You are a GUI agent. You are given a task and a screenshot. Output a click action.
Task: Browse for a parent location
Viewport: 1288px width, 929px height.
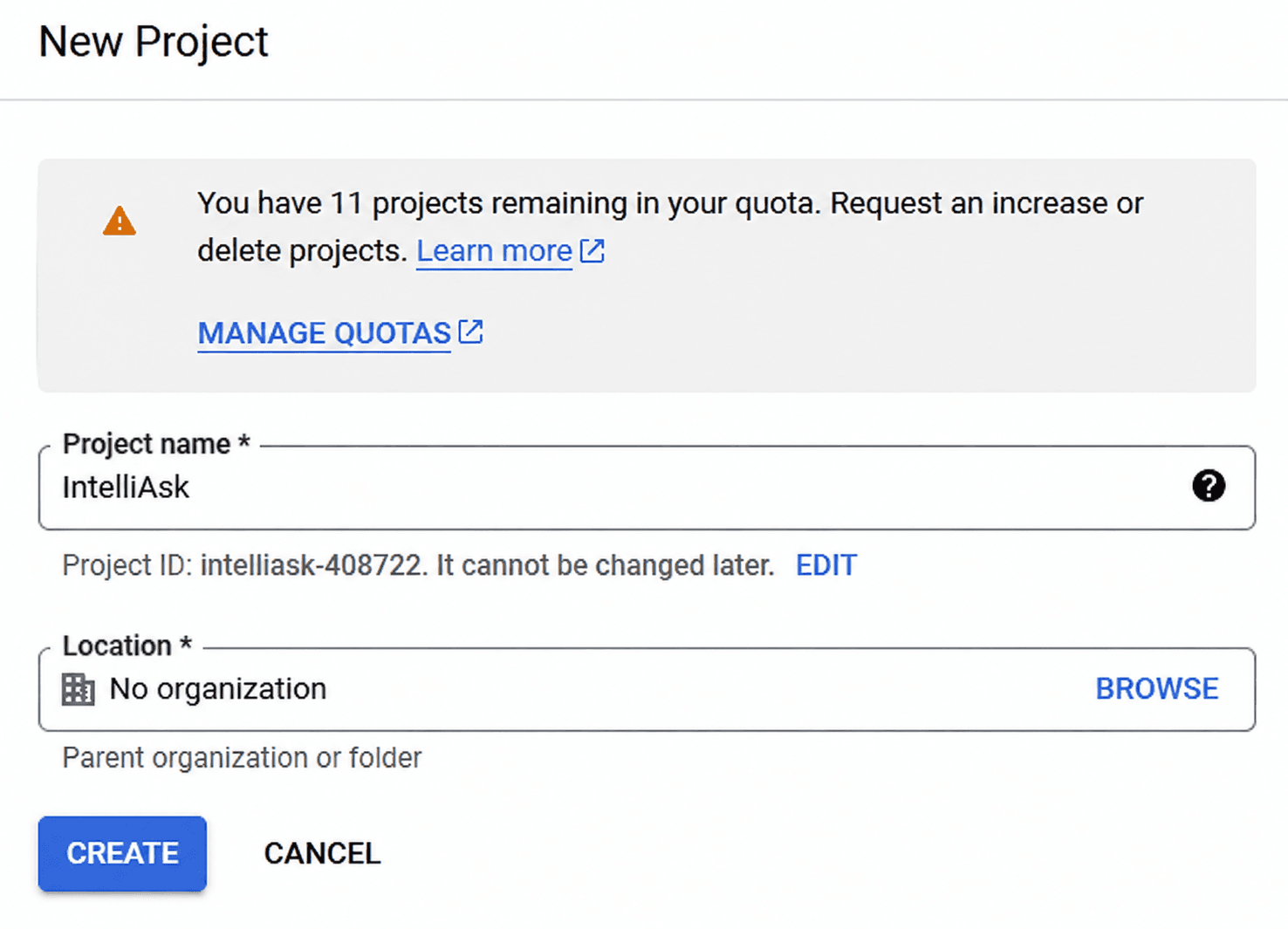coord(1157,689)
